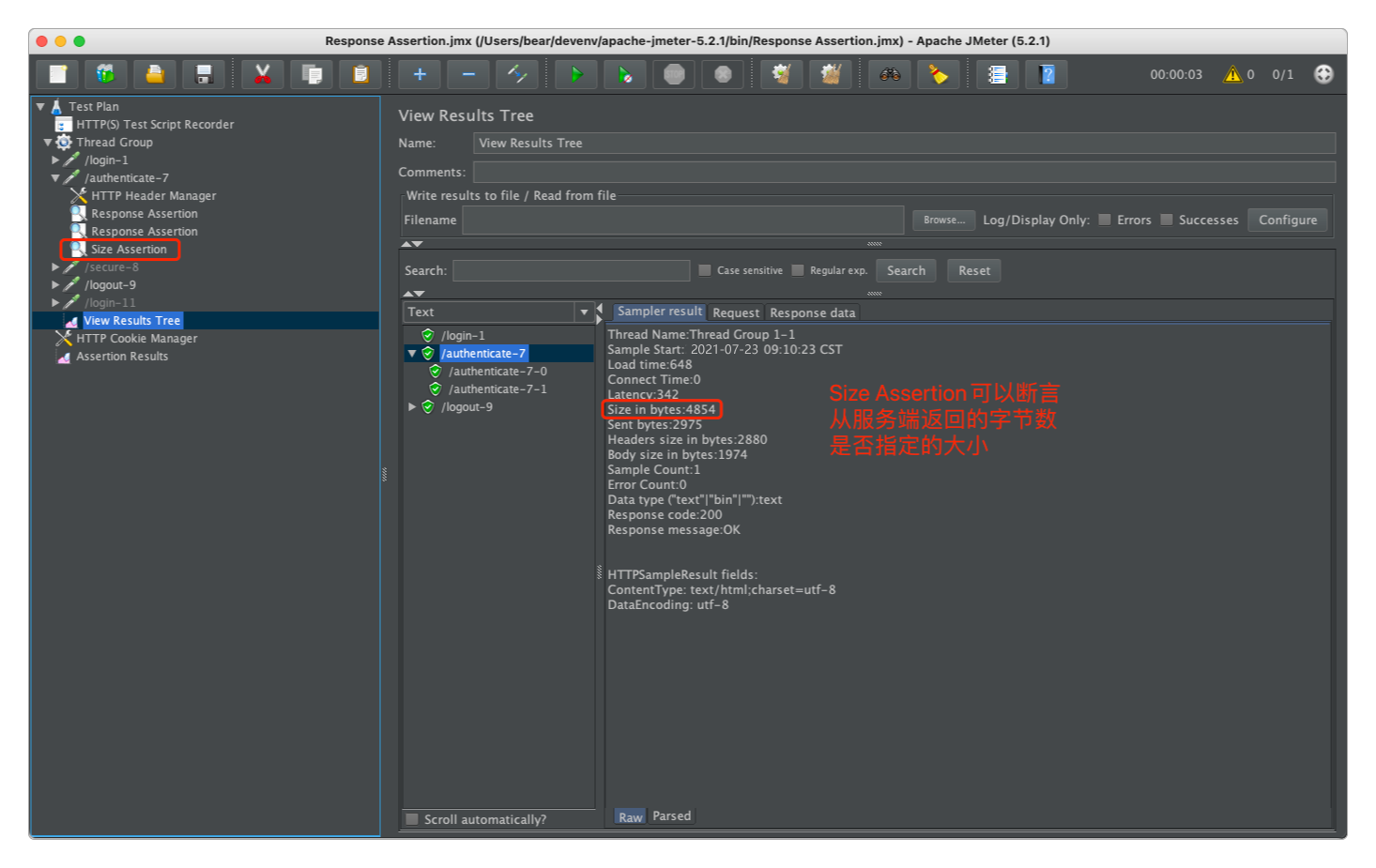Click the Configure button
This screenshot has height=868, width=1376.
(1288, 220)
